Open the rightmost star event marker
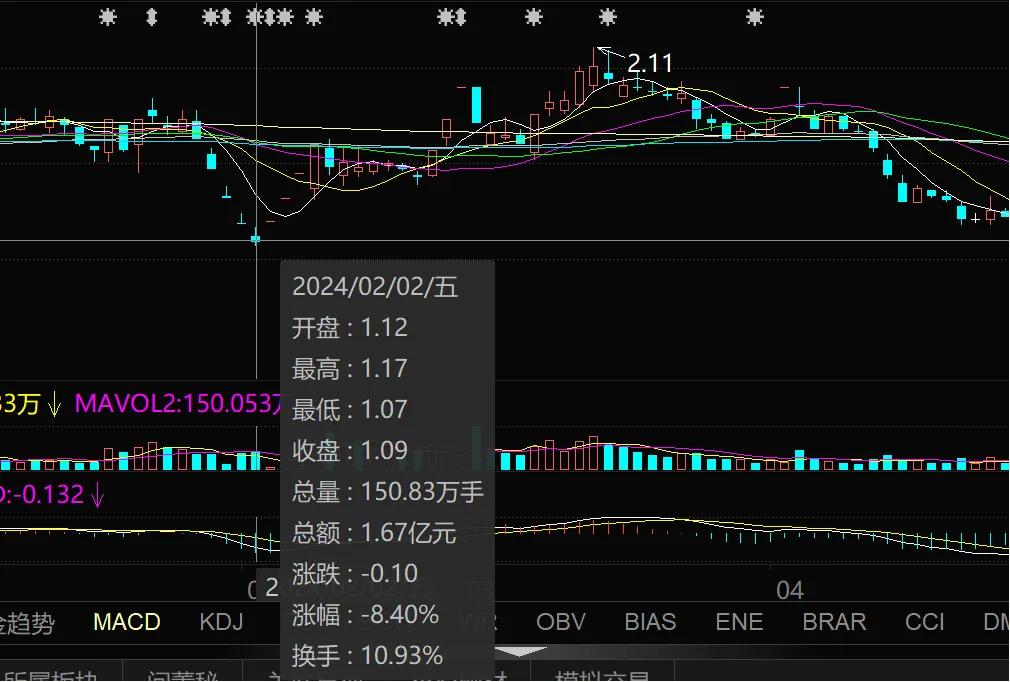The width and height of the screenshot is (1010, 682). coord(755,17)
